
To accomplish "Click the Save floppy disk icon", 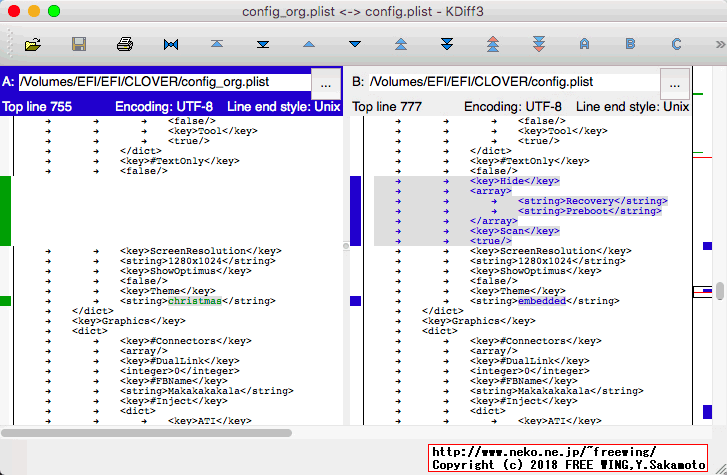I will (x=79, y=45).
